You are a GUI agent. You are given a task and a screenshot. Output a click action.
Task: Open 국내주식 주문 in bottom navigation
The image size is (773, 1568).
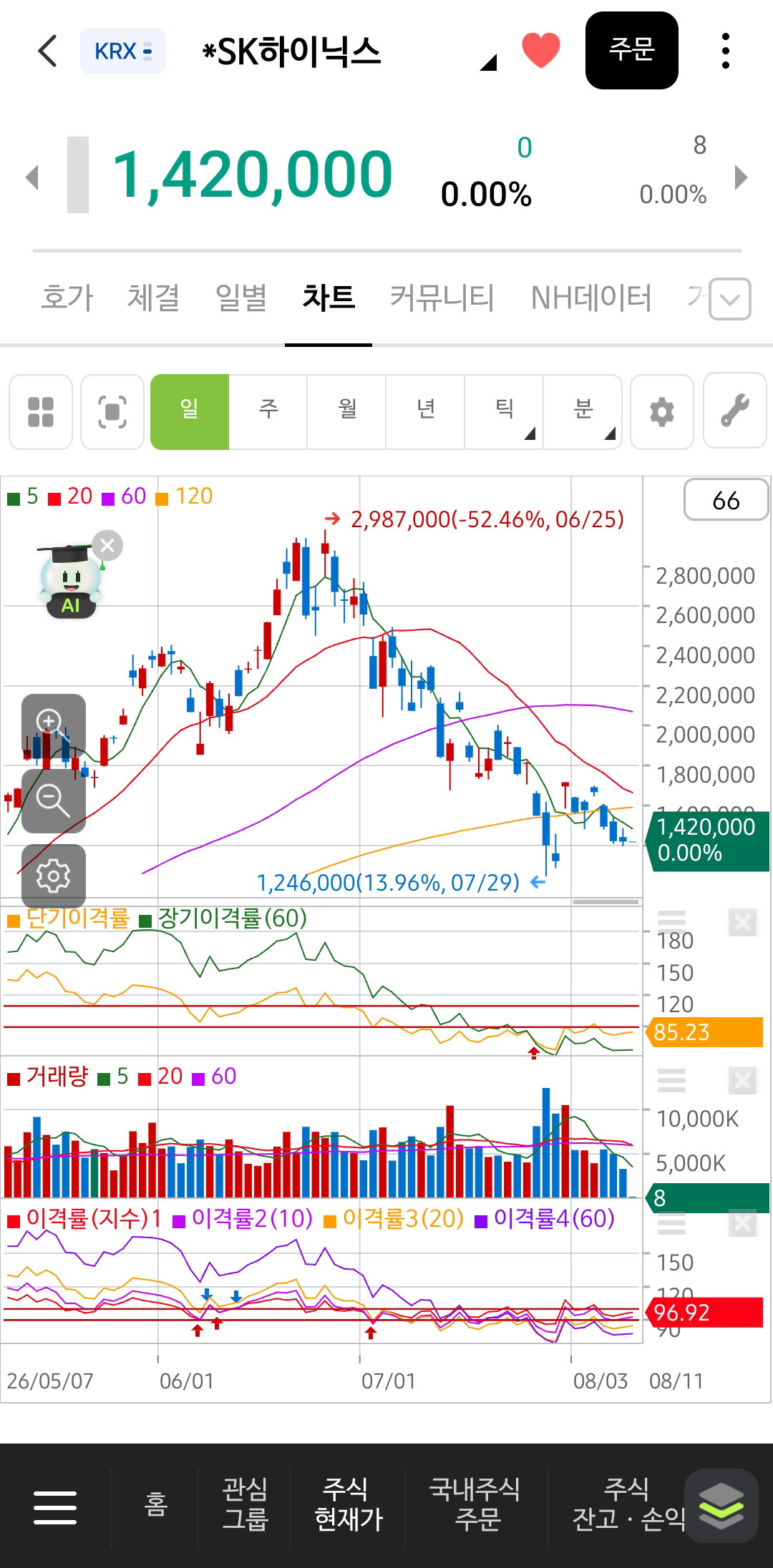click(x=475, y=1504)
